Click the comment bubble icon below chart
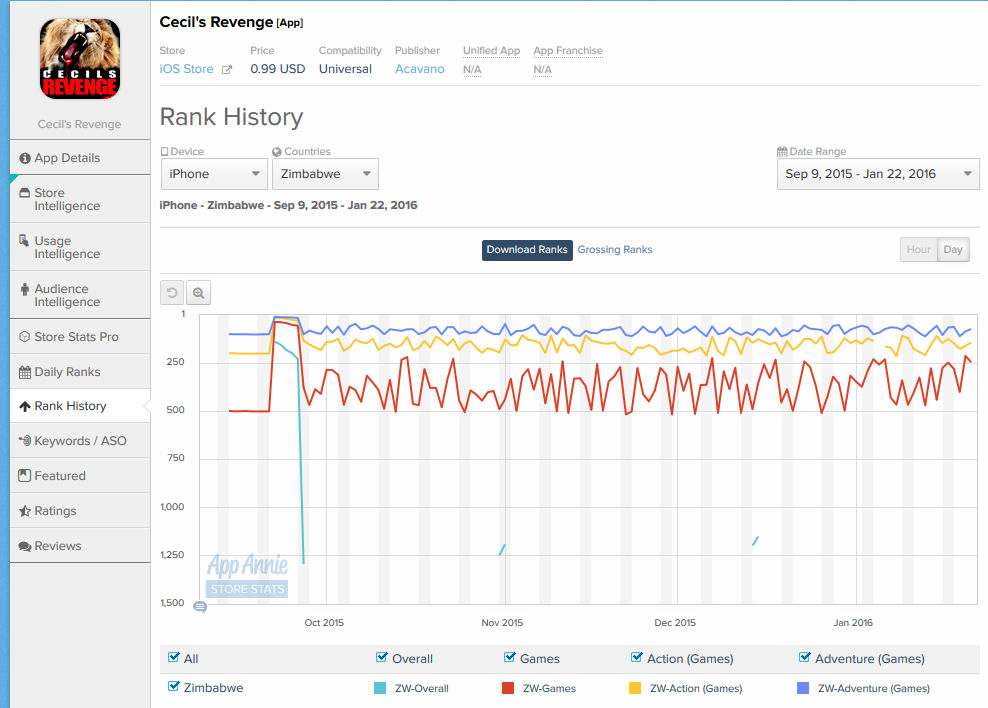 point(200,607)
